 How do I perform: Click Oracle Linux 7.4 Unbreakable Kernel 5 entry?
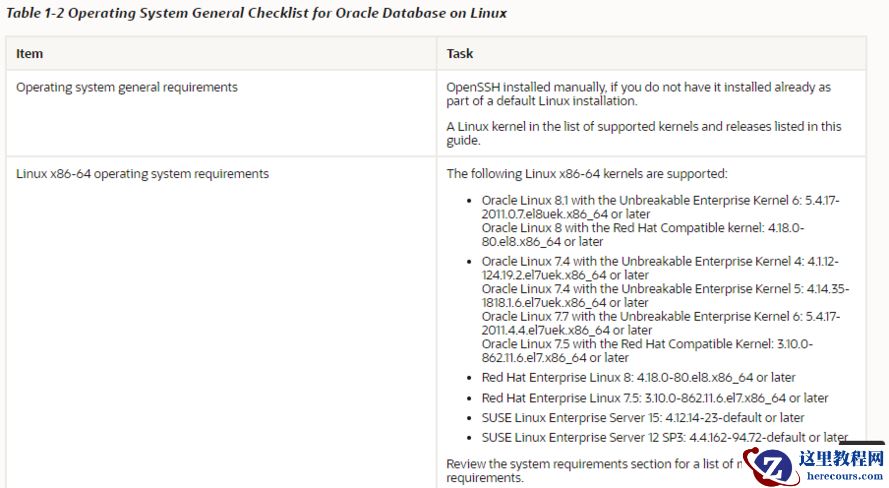[665, 295]
